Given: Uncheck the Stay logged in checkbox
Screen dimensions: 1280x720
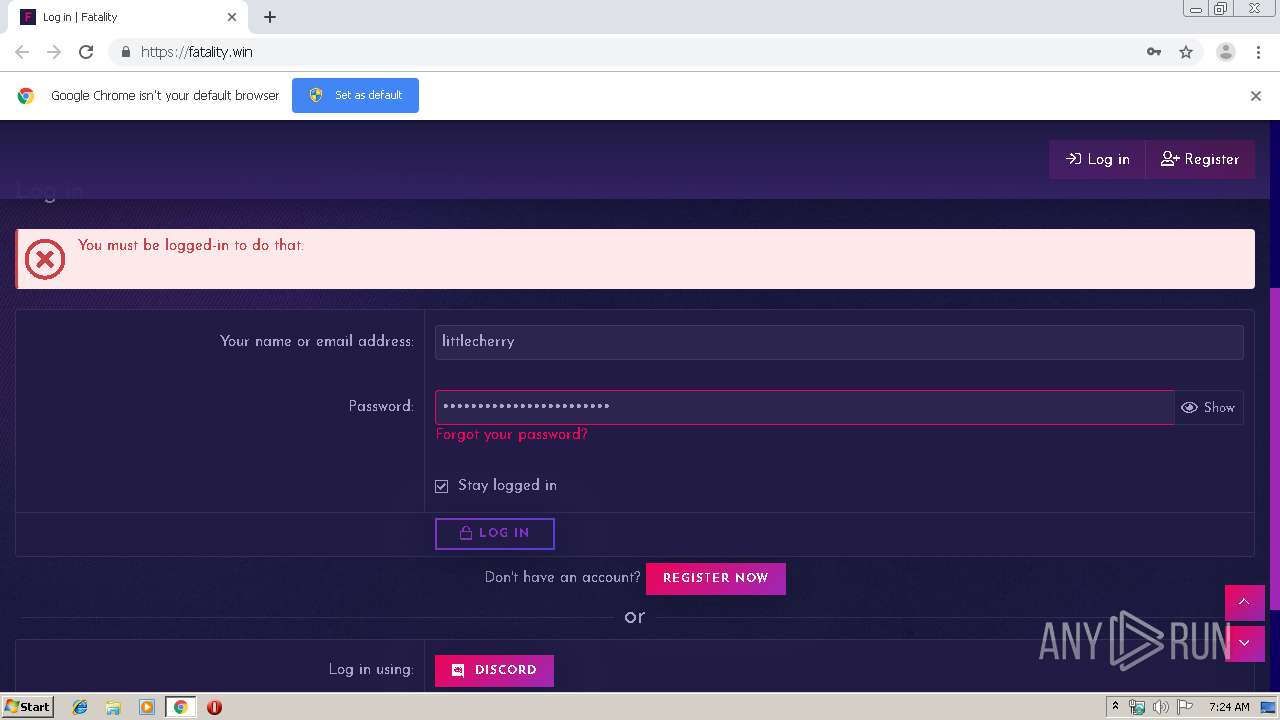Looking at the screenshot, I should pos(441,486).
